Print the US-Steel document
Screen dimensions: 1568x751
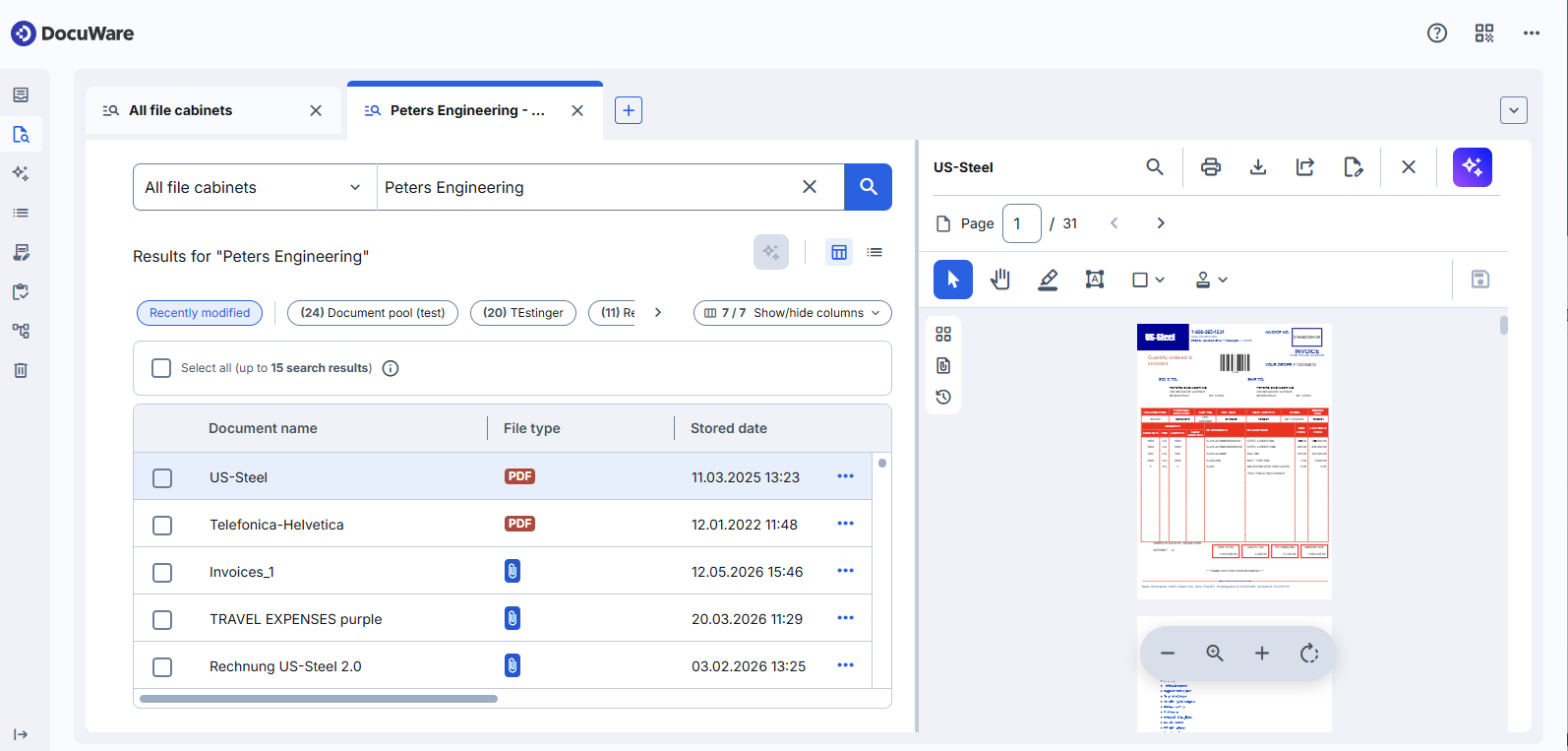1211,167
